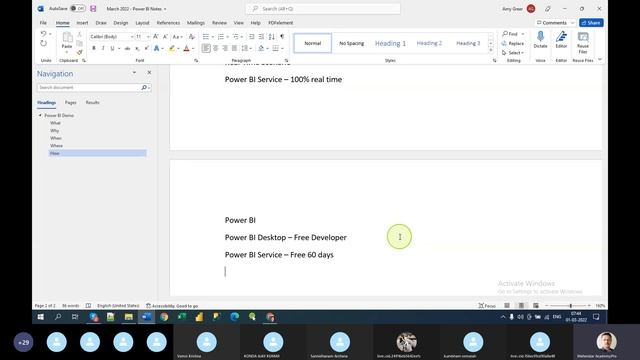Select the Format Painter brush icon
The image size is (640, 360).
coord(80,52)
